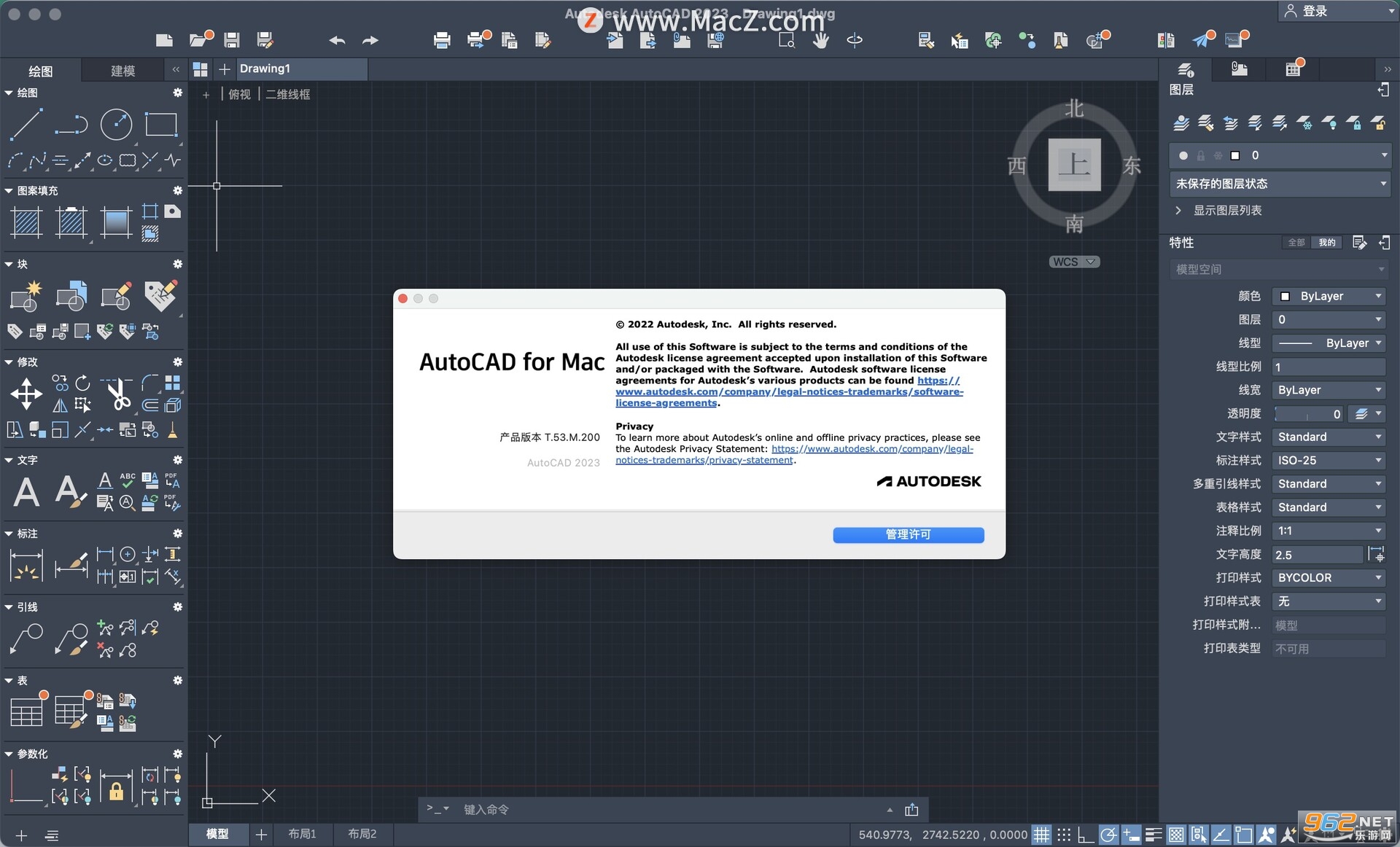This screenshot has width=1400, height=847.
Task: Choose the Rectangle tool in draw panel
Action: (161, 125)
